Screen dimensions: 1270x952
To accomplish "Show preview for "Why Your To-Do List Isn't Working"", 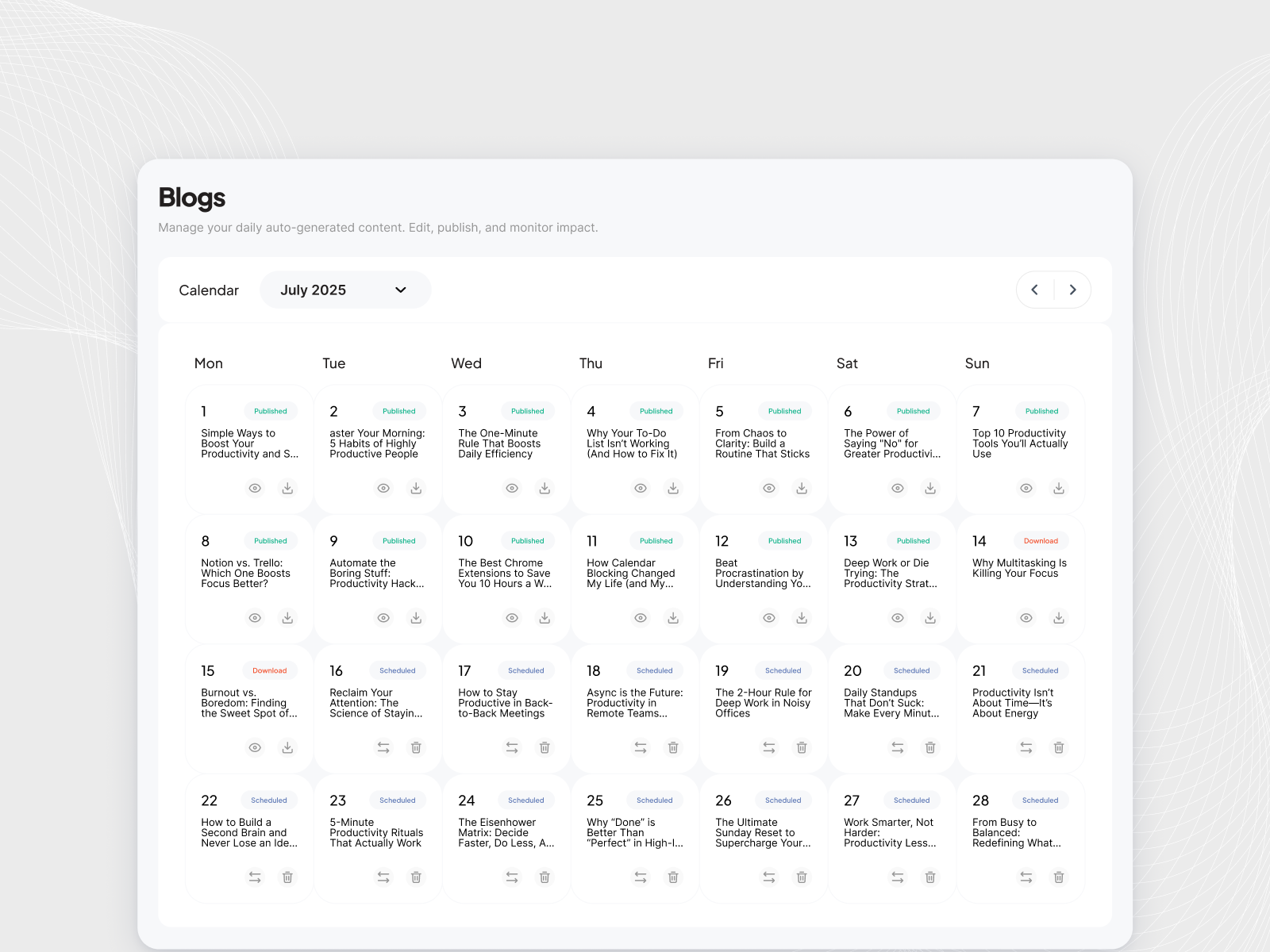I will pos(640,488).
